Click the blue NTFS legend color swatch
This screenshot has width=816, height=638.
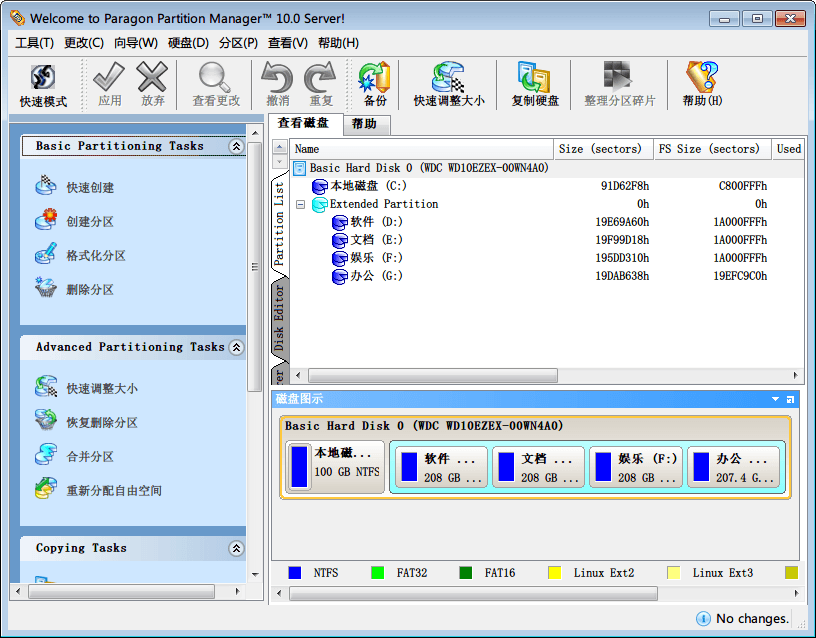295,573
